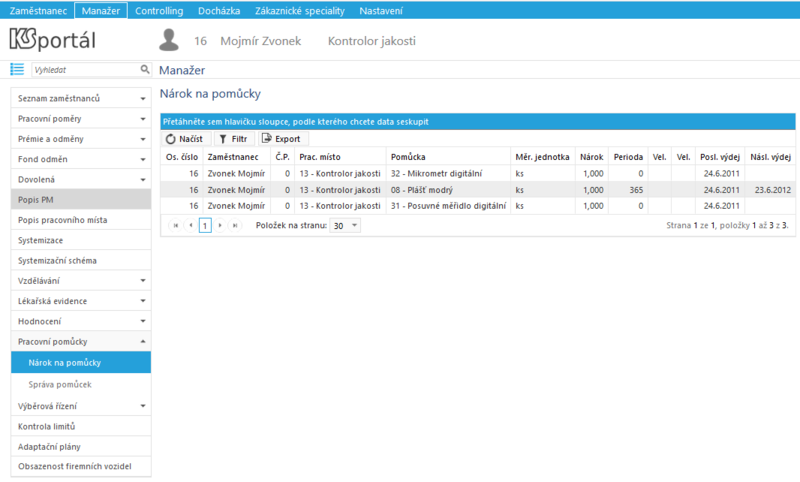This screenshot has width=800, height=482.
Task: Open Popis PM sidebar item
Action: (x=81, y=199)
